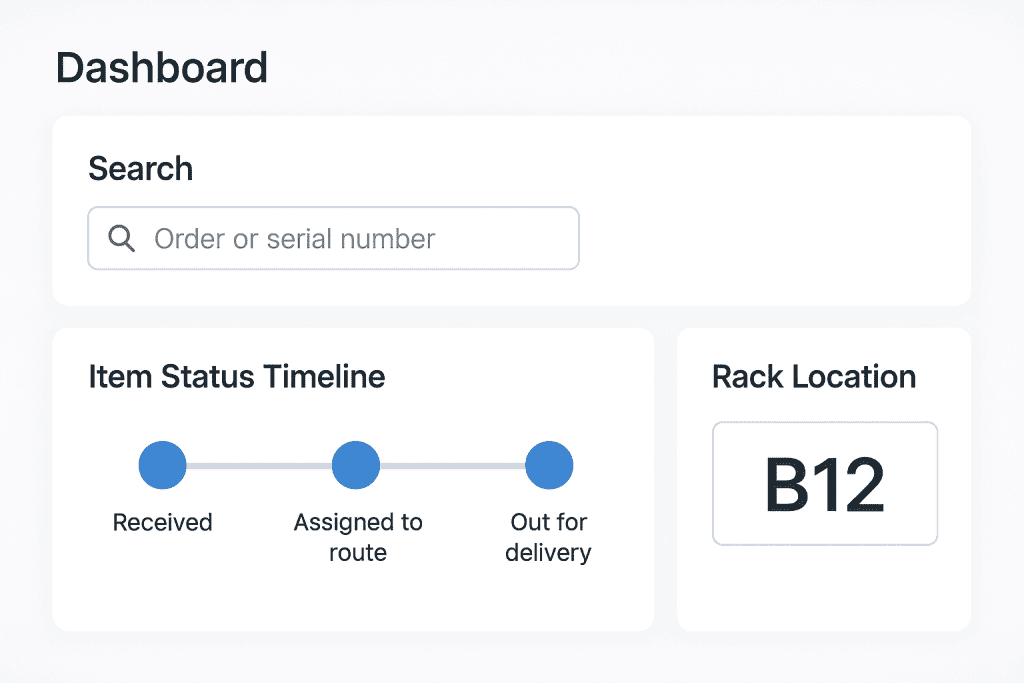Select the Received timeline dot
Viewport: 1024px width, 683px height.
tap(162, 466)
